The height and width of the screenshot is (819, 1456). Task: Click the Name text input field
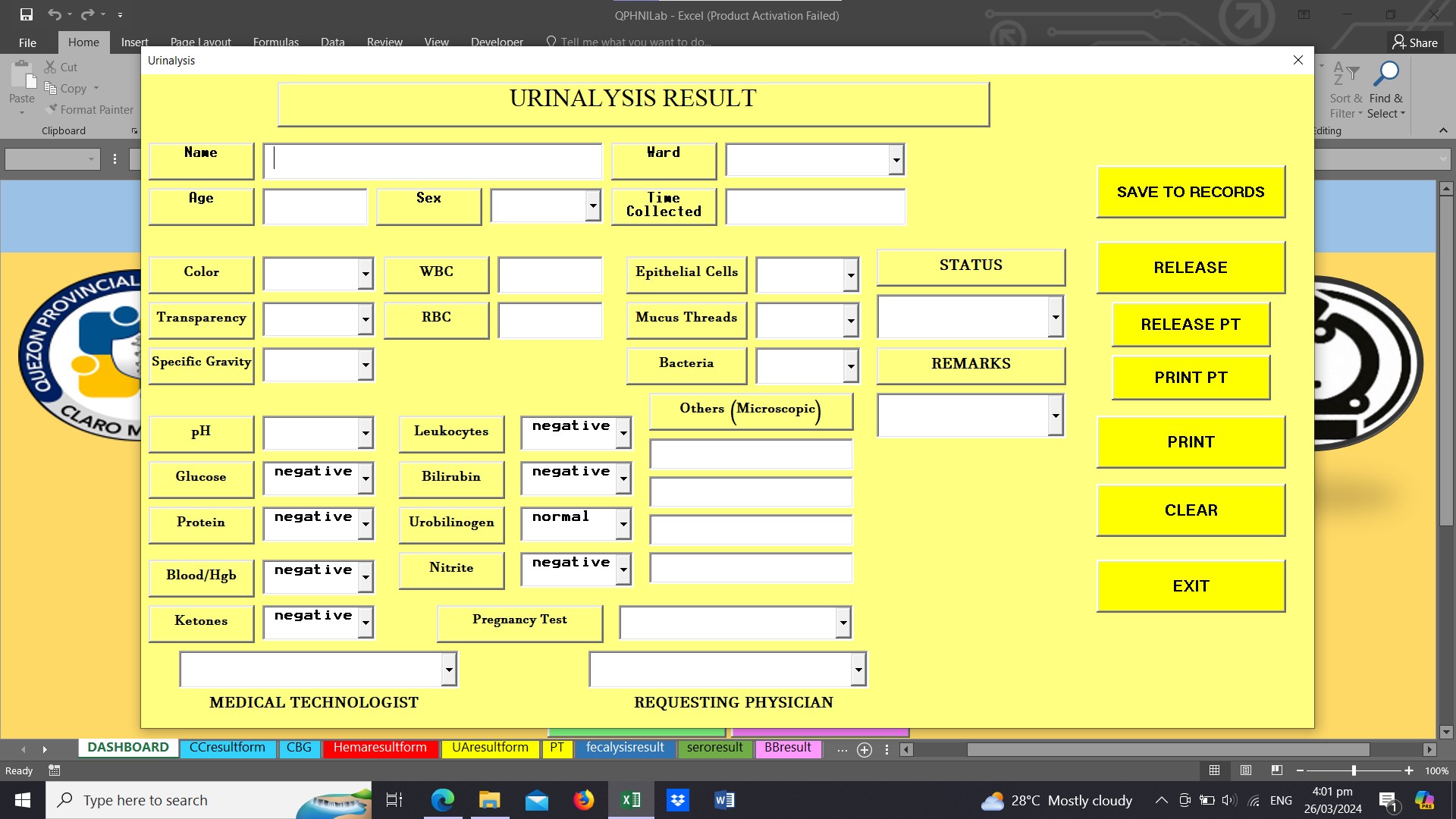point(432,160)
